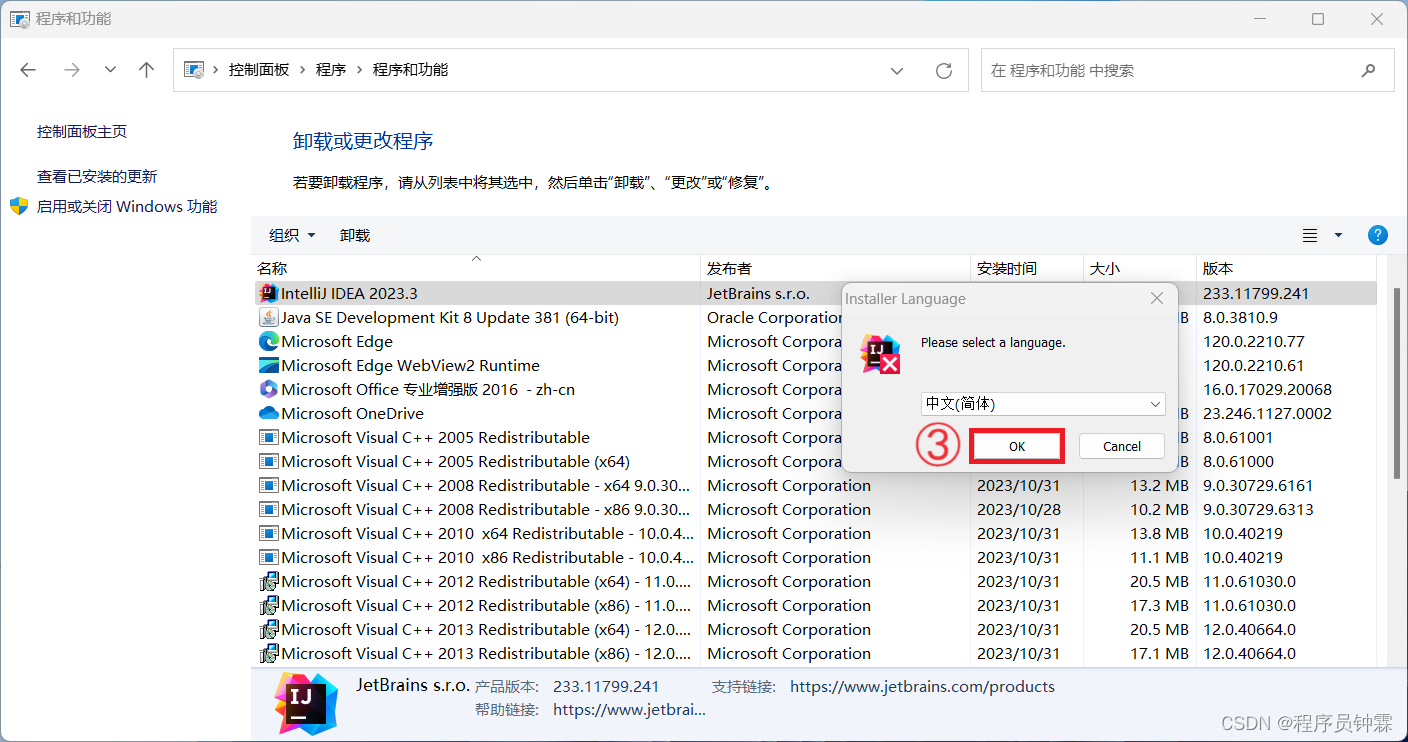Expand the chevron after 程序 breadcrumb
1408x742 pixels.
(x=360, y=70)
